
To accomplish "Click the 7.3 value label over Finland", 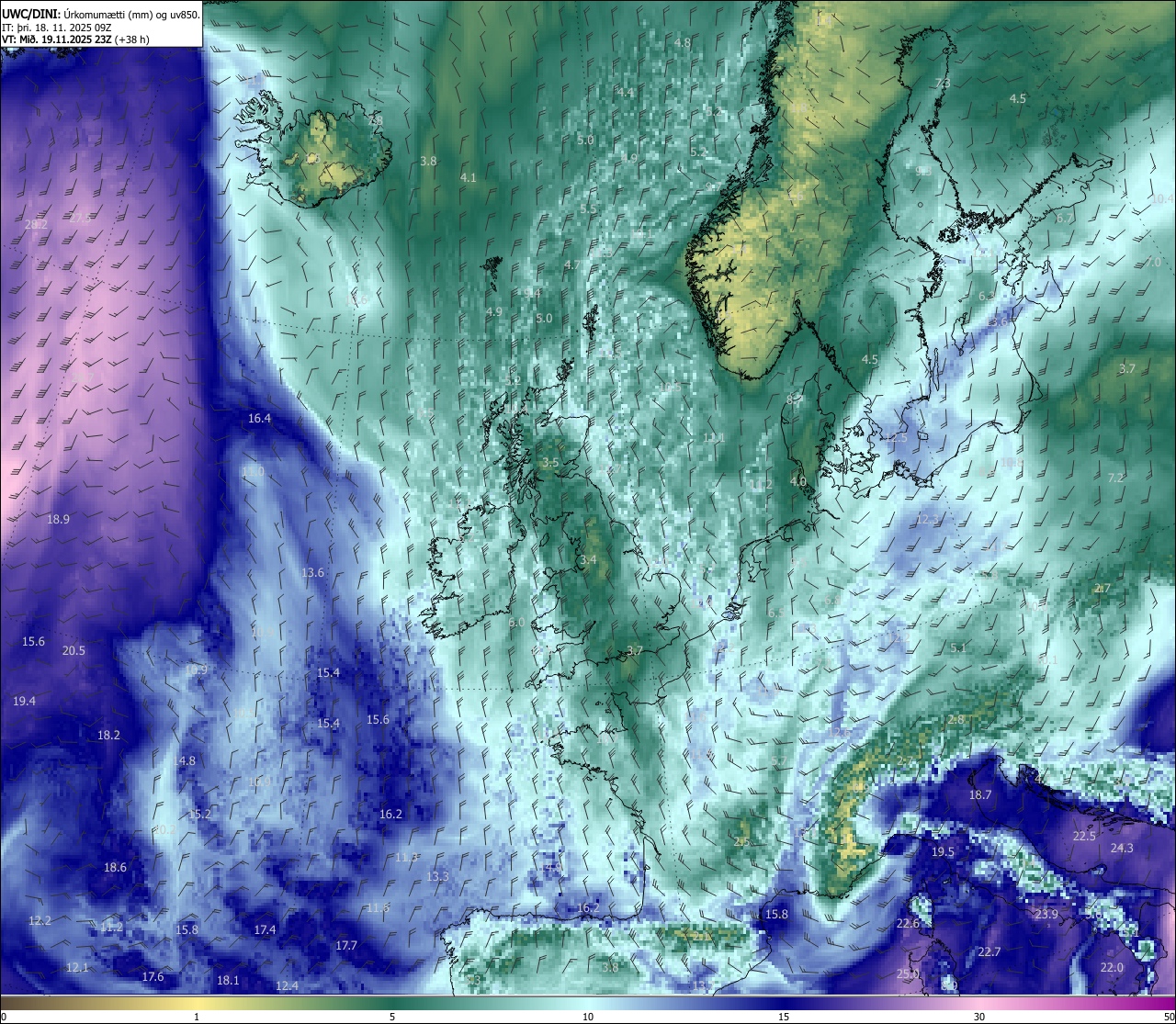I will tap(943, 84).
